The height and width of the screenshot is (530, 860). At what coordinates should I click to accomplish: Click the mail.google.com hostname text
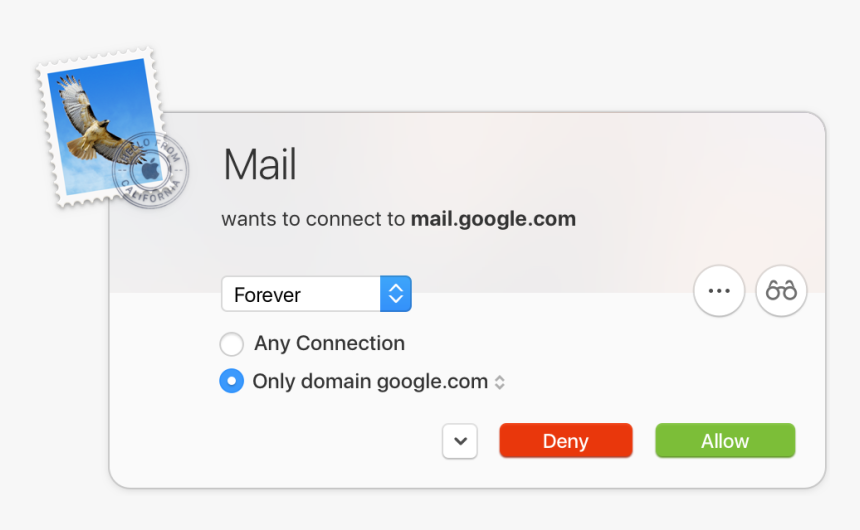click(493, 219)
